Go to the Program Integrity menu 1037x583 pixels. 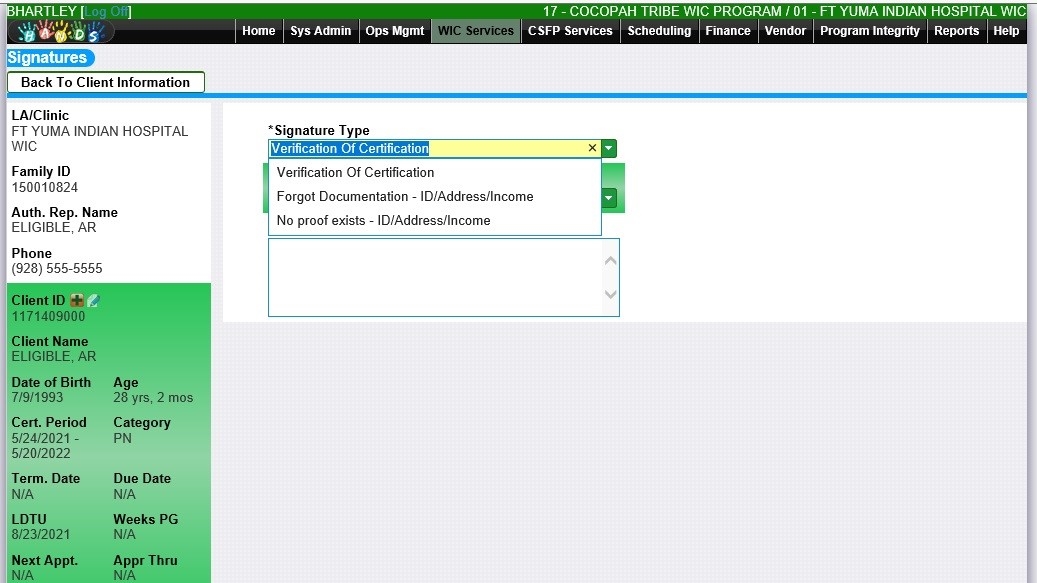tap(869, 31)
